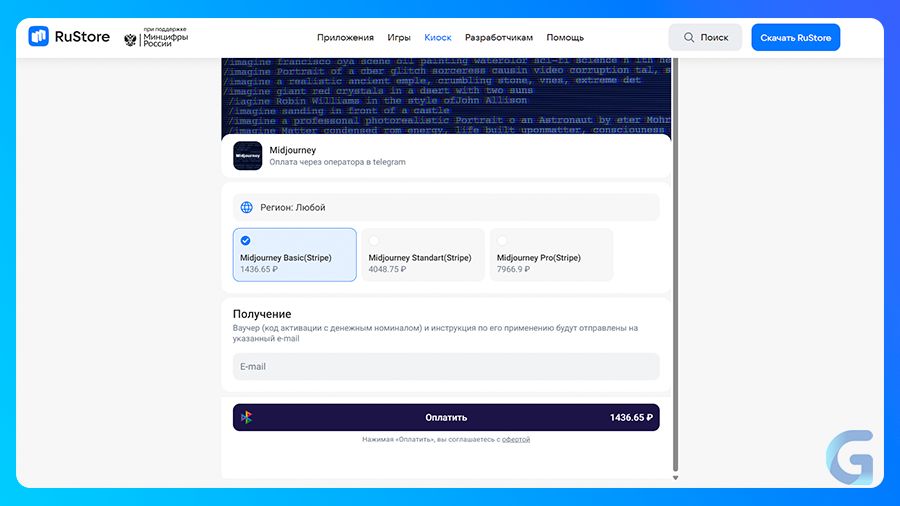Click the 4048.75 ₽ price text

[x=387, y=269]
